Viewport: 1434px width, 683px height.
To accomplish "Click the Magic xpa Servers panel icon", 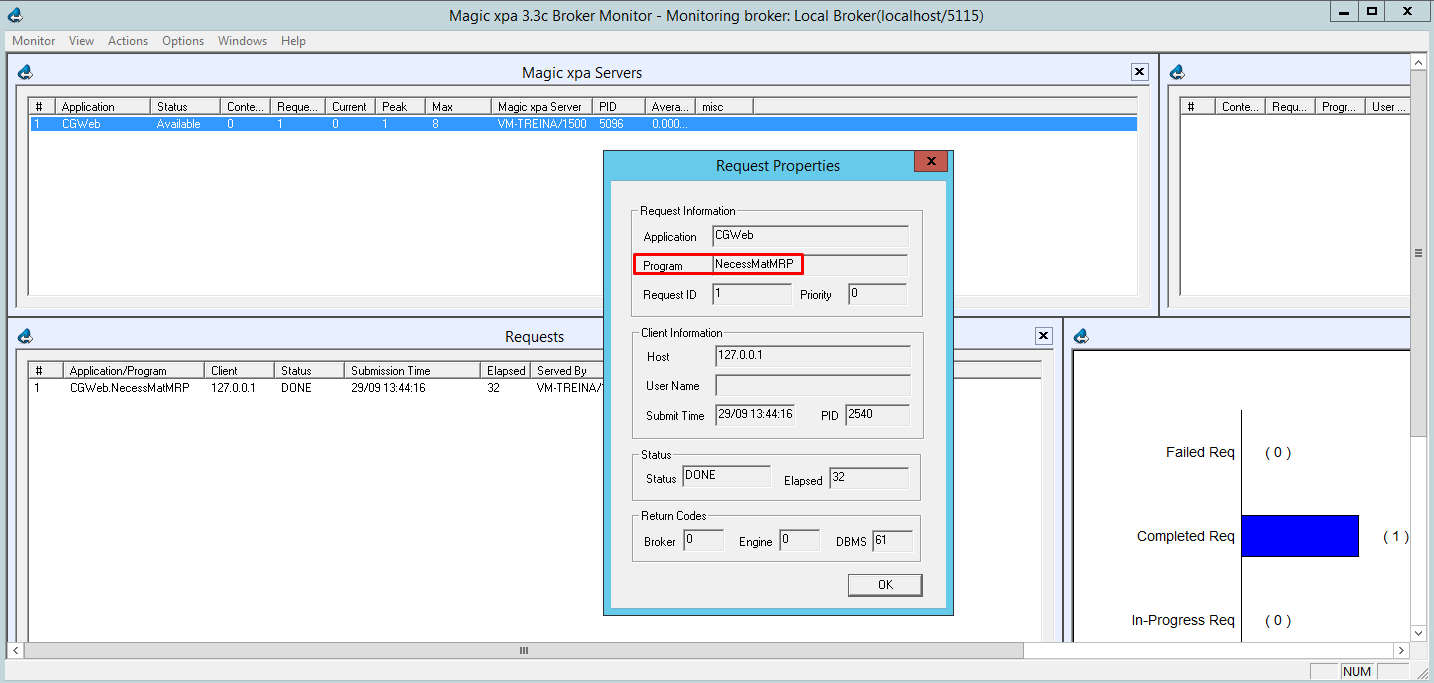I will (25, 72).
